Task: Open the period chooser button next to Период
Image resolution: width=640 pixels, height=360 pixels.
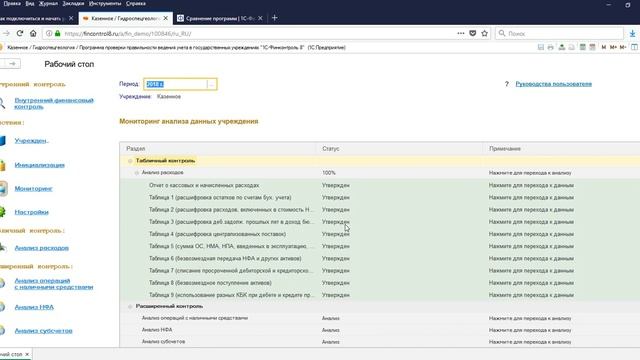Action: [211, 84]
